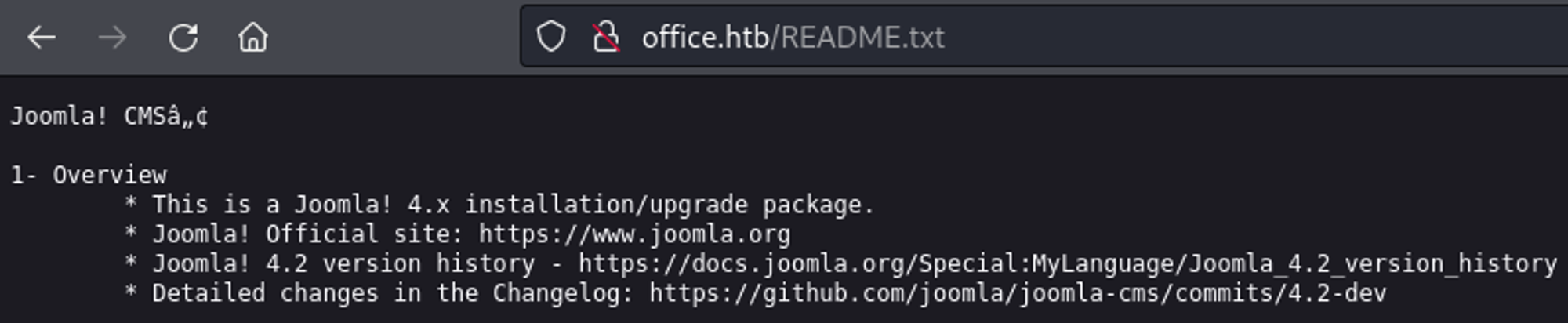
Task: Click the https://www.joomla.org URL text
Action: [634, 234]
